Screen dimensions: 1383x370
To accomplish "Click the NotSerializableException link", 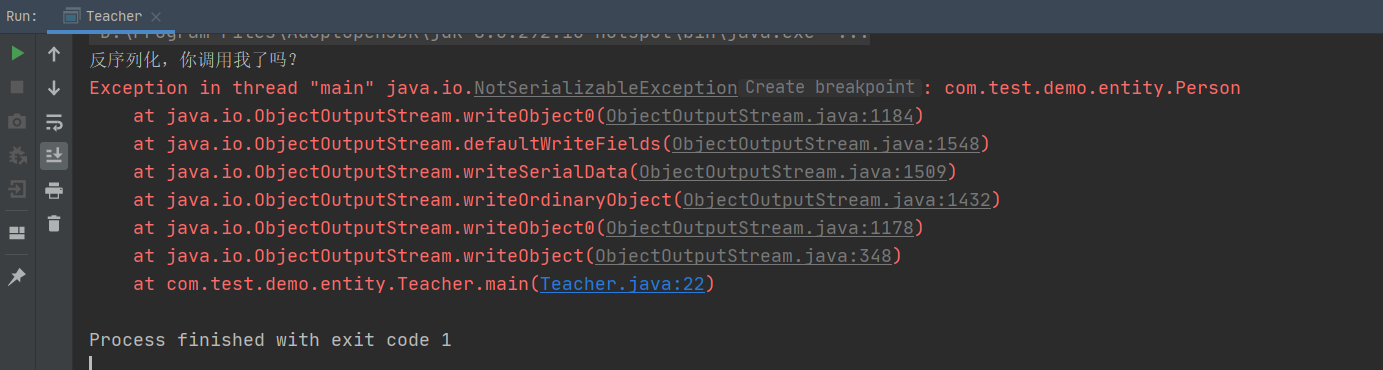I will pyautogui.click(x=605, y=88).
